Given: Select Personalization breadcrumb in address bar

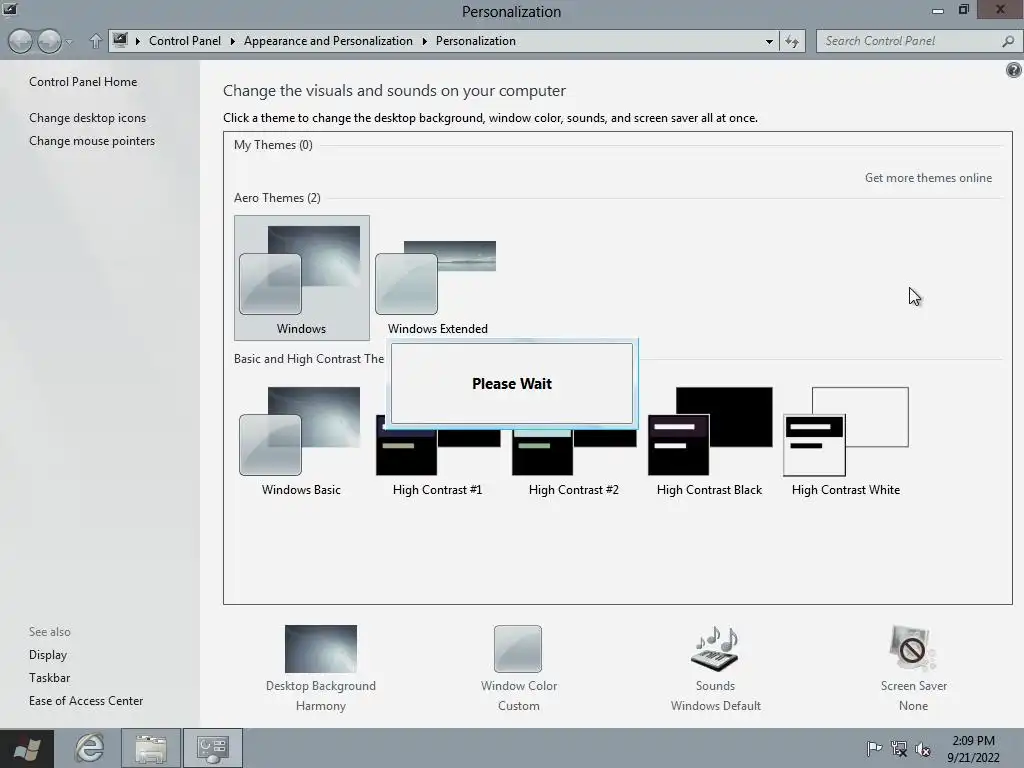Looking at the screenshot, I should pyautogui.click(x=475, y=40).
